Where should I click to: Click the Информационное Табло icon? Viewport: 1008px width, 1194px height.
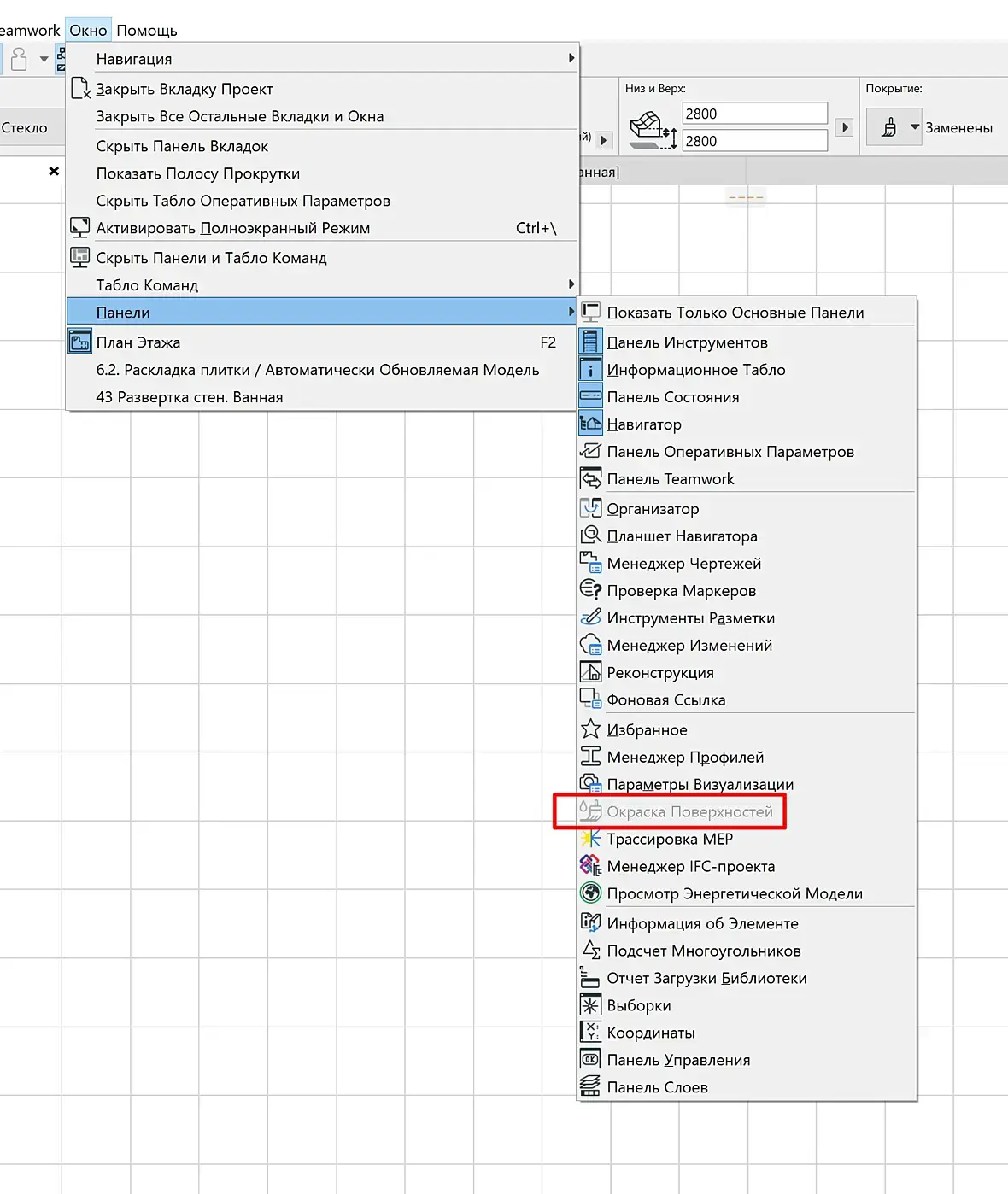pos(590,370)
